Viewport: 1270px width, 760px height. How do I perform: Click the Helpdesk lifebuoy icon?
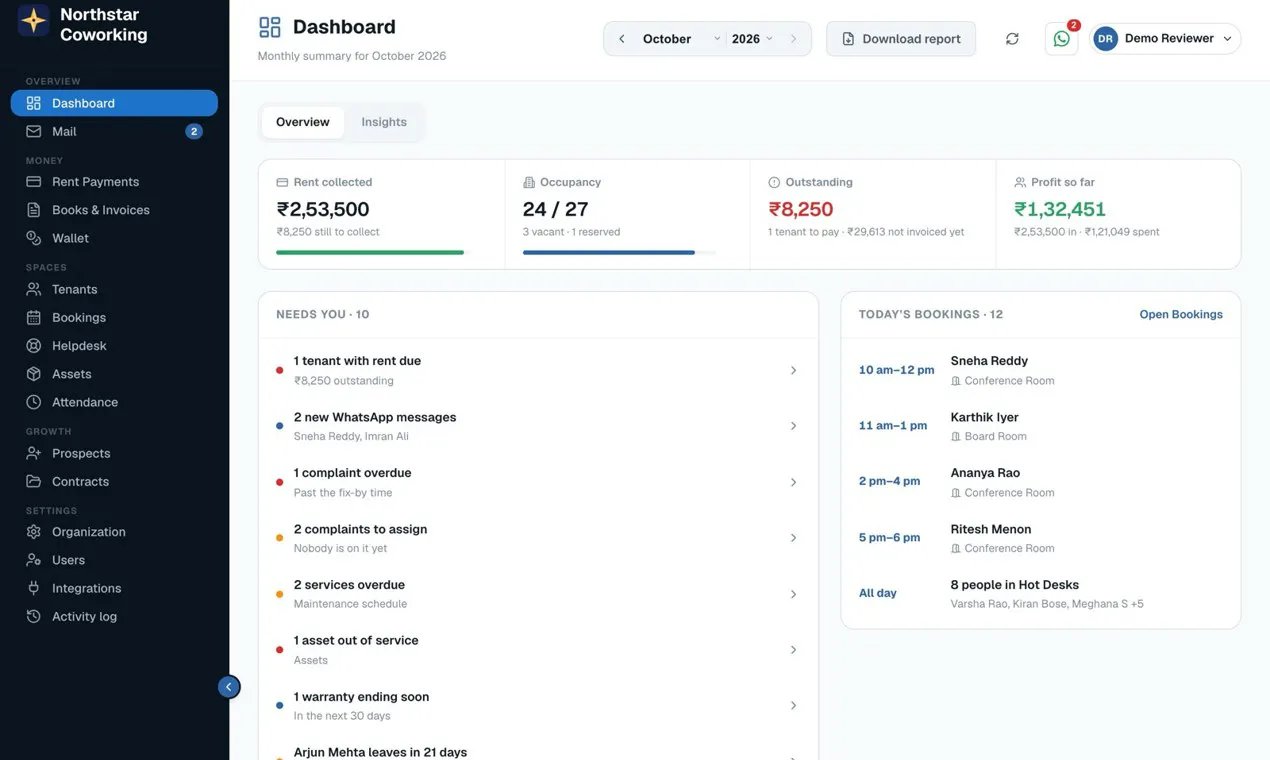(34, 345)
